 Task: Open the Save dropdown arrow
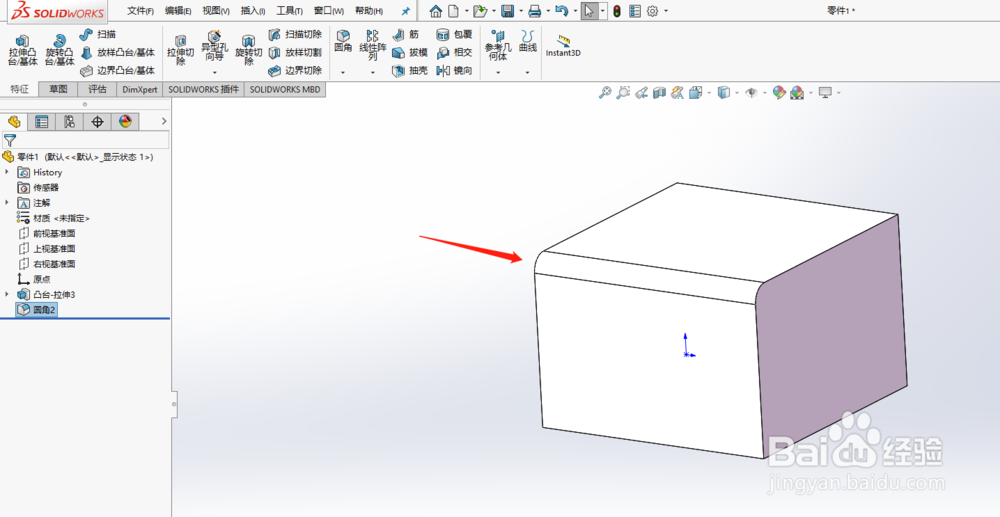[521, 11]
